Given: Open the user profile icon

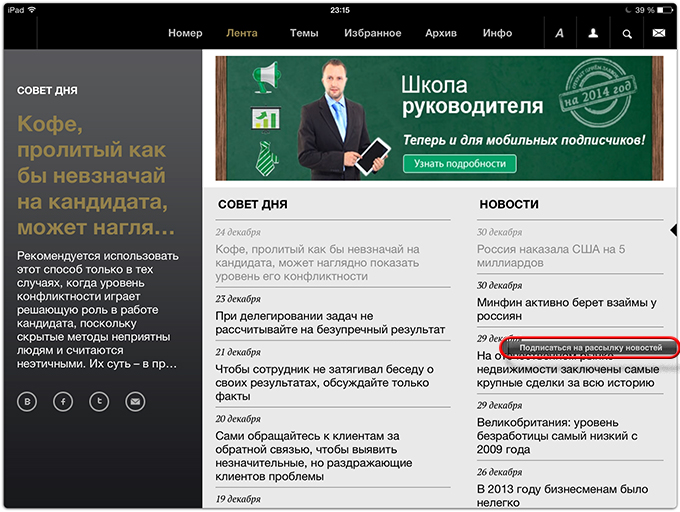Looking at the screenshot, I should click(x=594, y=33).
